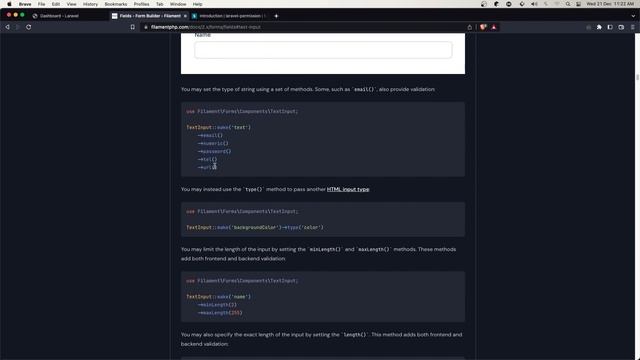This screenshot has width=640, height=360.
Task: Click the browser forward arrow
Action: (18, 27)
